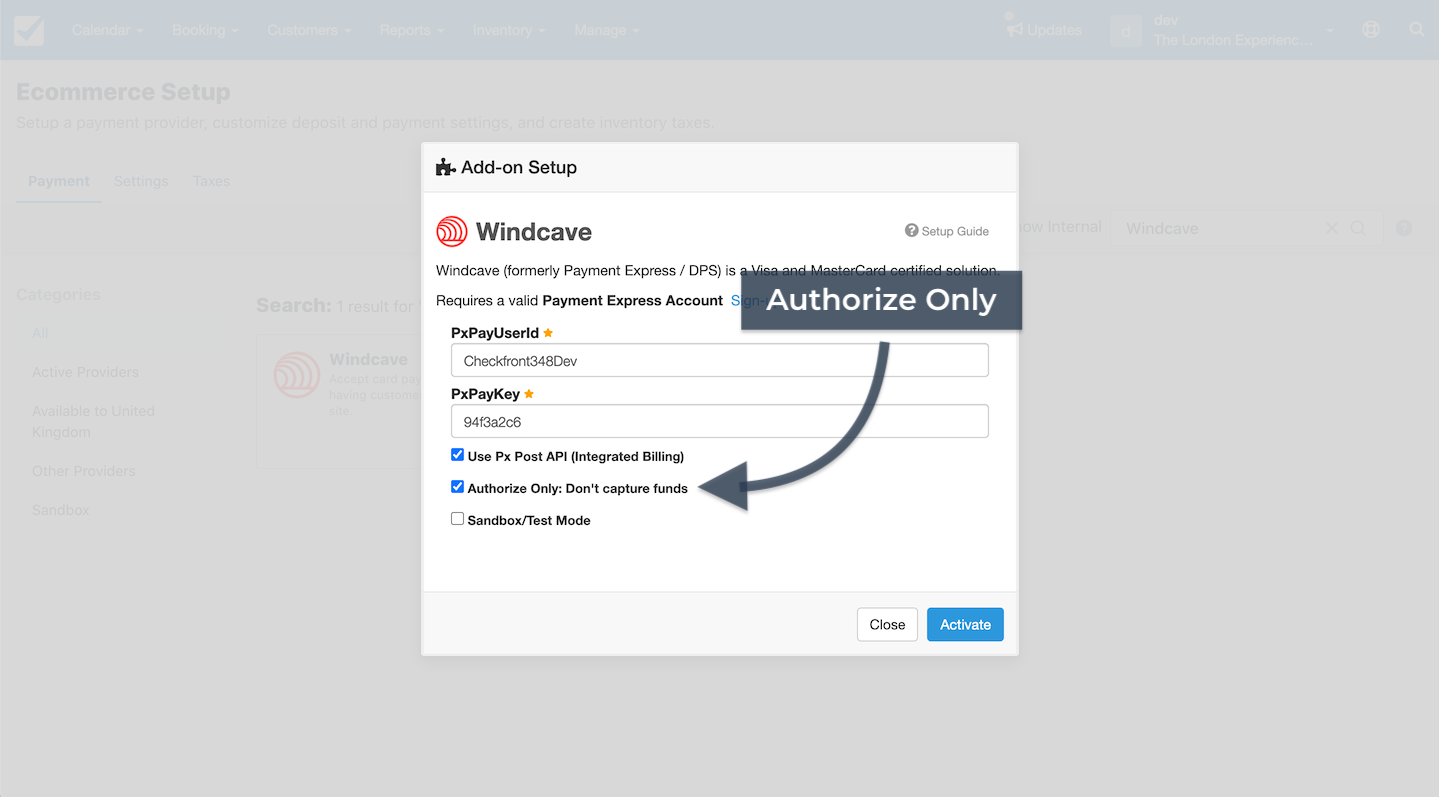
Task: Select Available to United Kingdom category
Action: pos(93,421)
